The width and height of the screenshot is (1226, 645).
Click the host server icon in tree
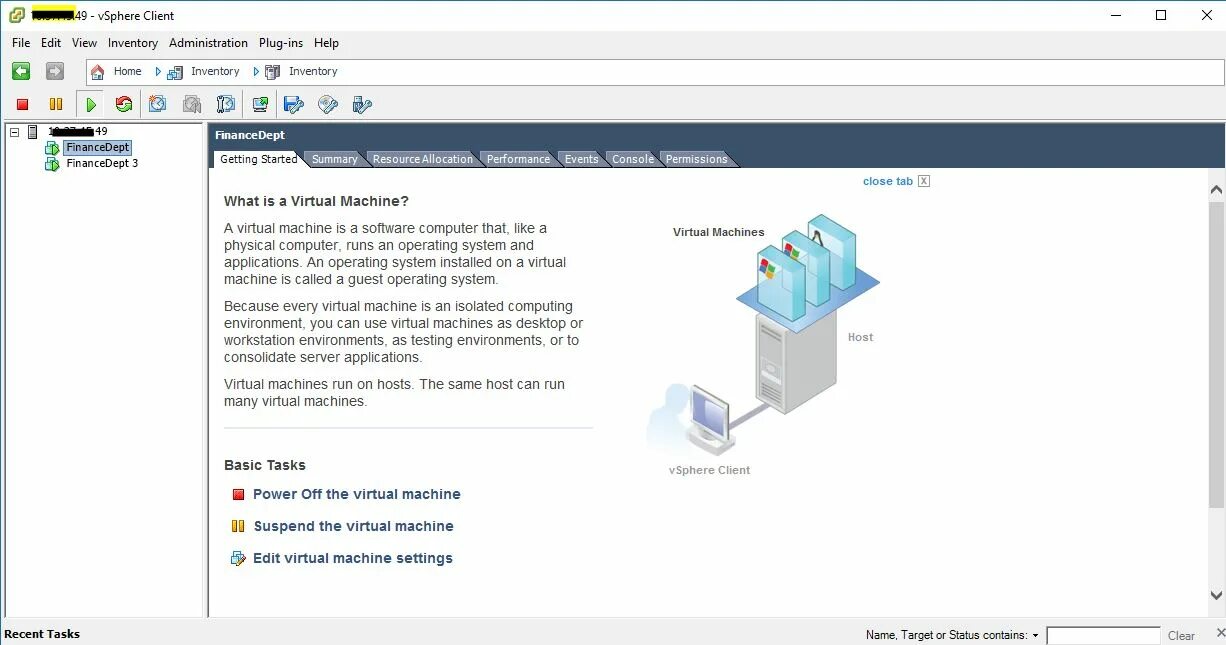tap(32, 132)
